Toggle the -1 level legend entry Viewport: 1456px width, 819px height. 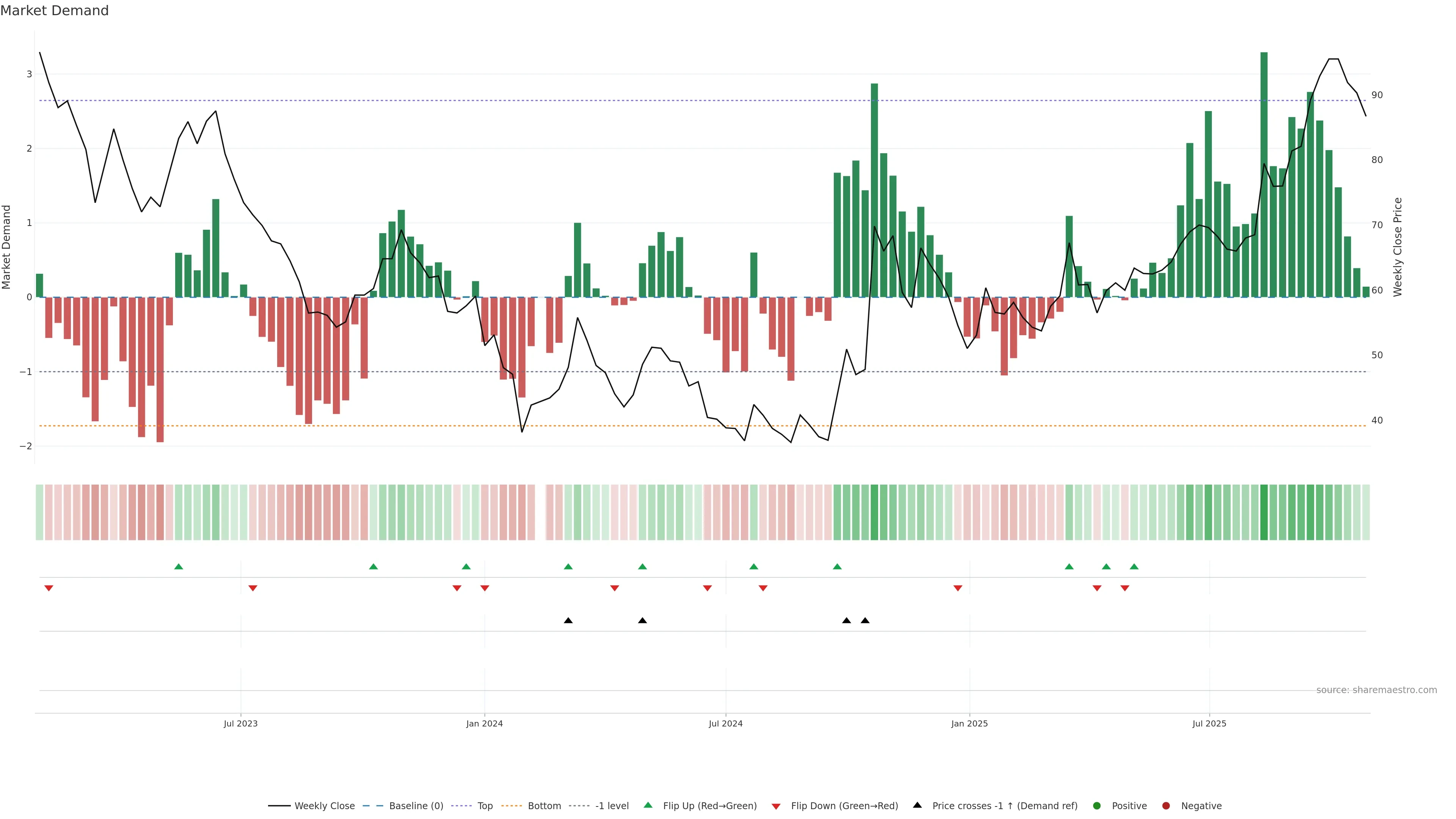[612, 805]
